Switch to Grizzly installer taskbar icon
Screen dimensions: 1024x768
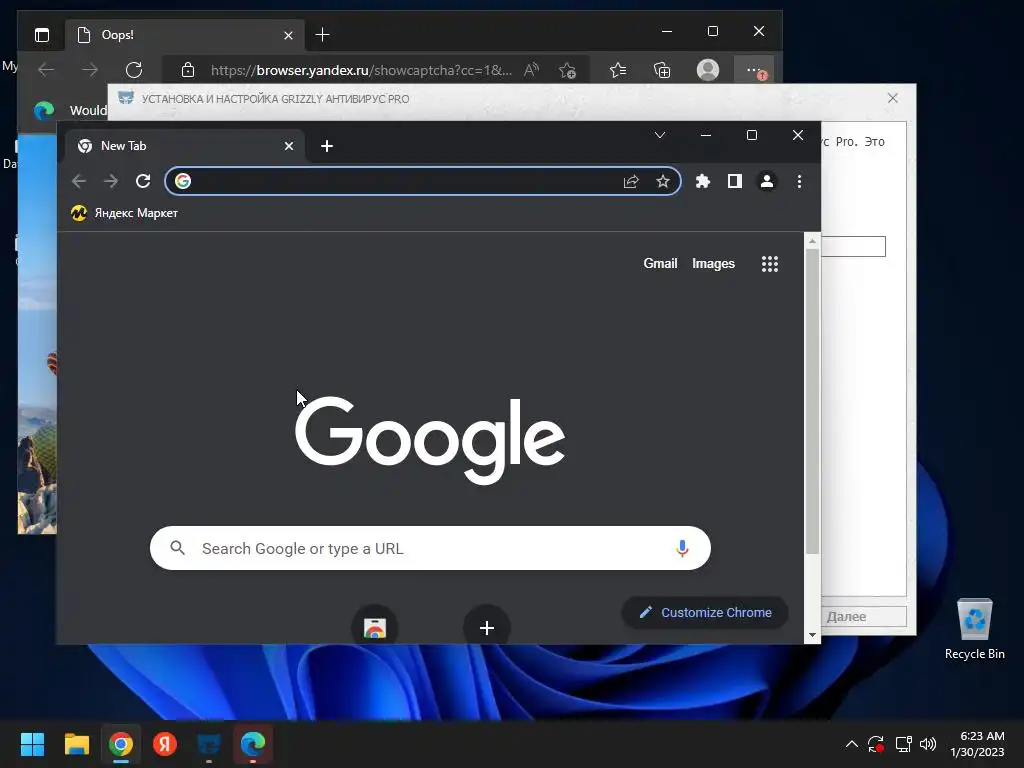point(209,744)
